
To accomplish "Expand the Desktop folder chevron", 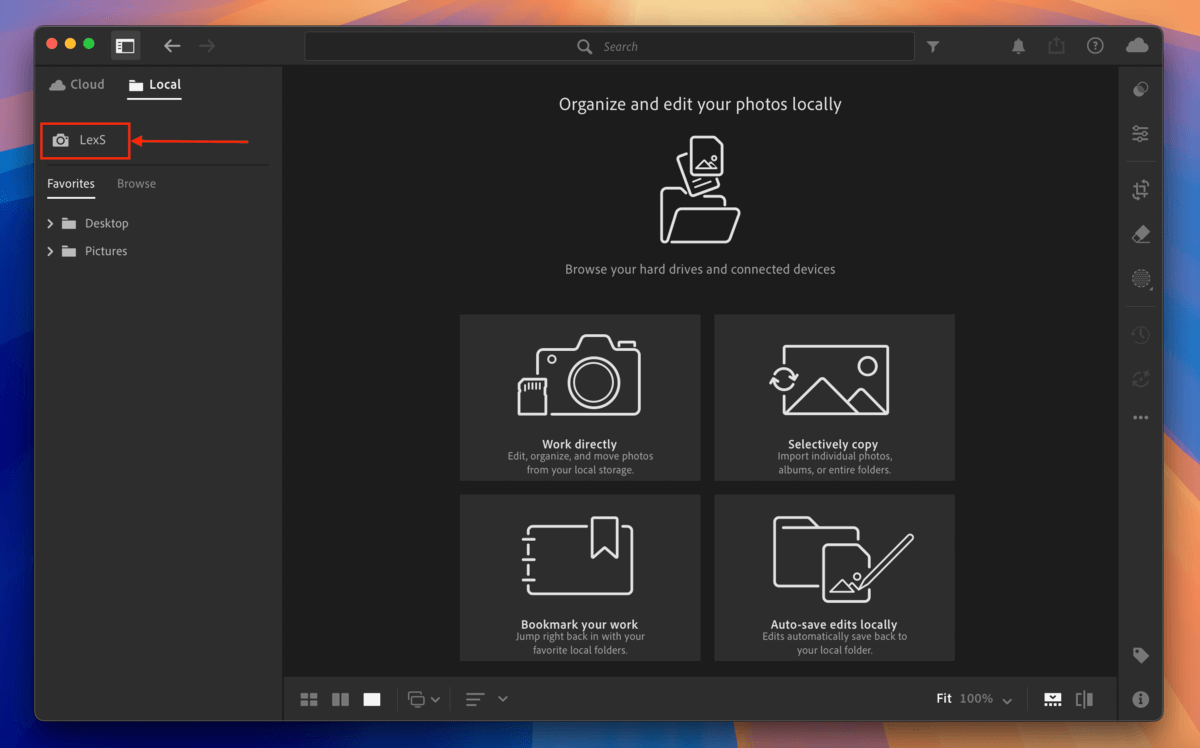I will coord(50,223).
